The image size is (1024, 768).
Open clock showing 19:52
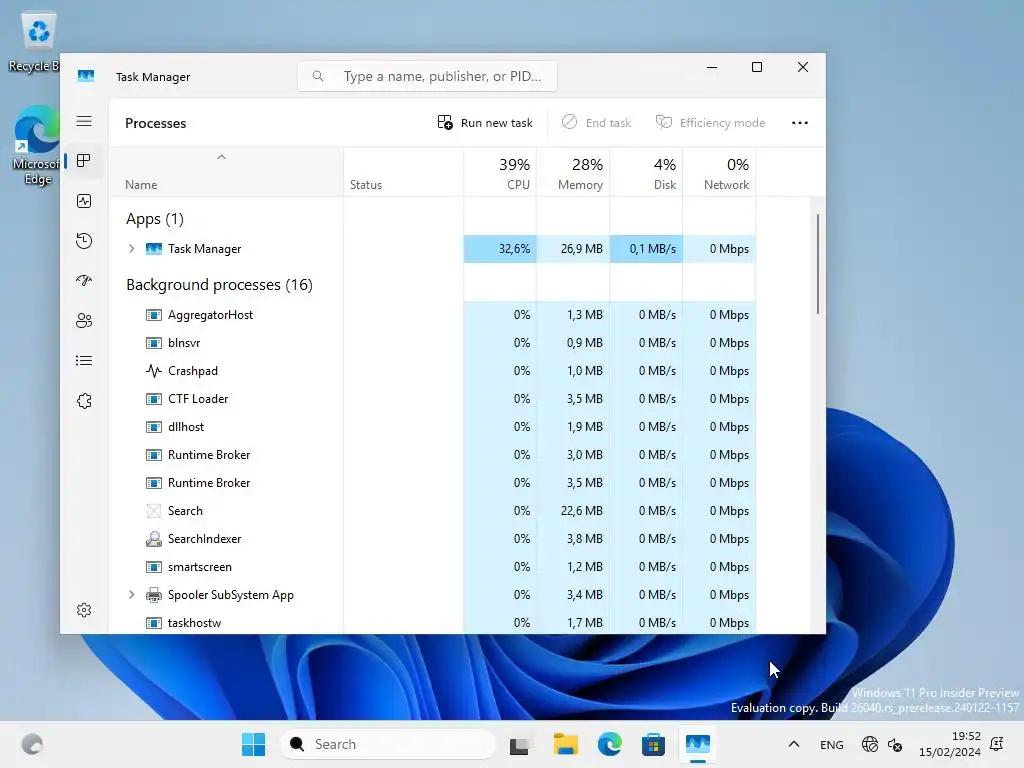point(950,744)
